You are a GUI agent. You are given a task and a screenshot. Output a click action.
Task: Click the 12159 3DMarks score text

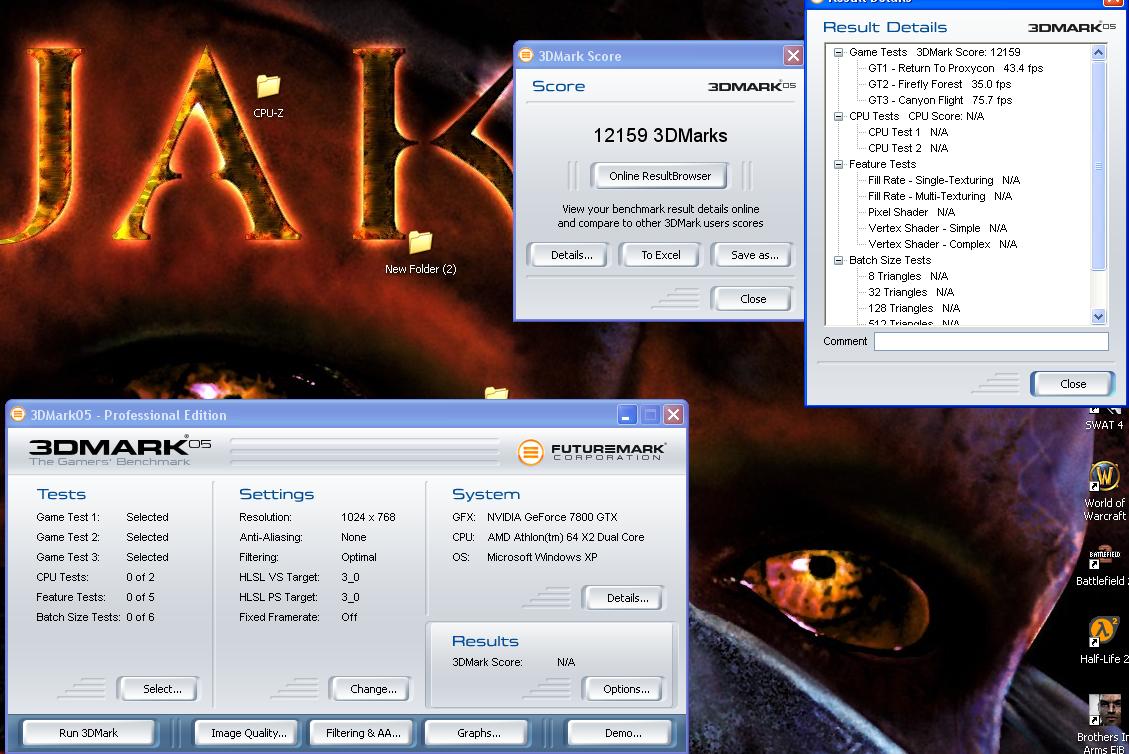(660, 135)
